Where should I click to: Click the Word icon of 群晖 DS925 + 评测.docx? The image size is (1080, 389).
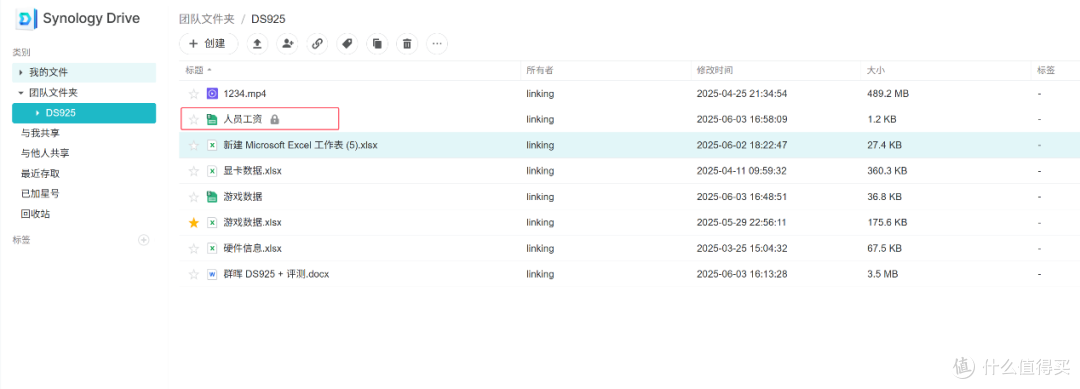coord(212,274)
